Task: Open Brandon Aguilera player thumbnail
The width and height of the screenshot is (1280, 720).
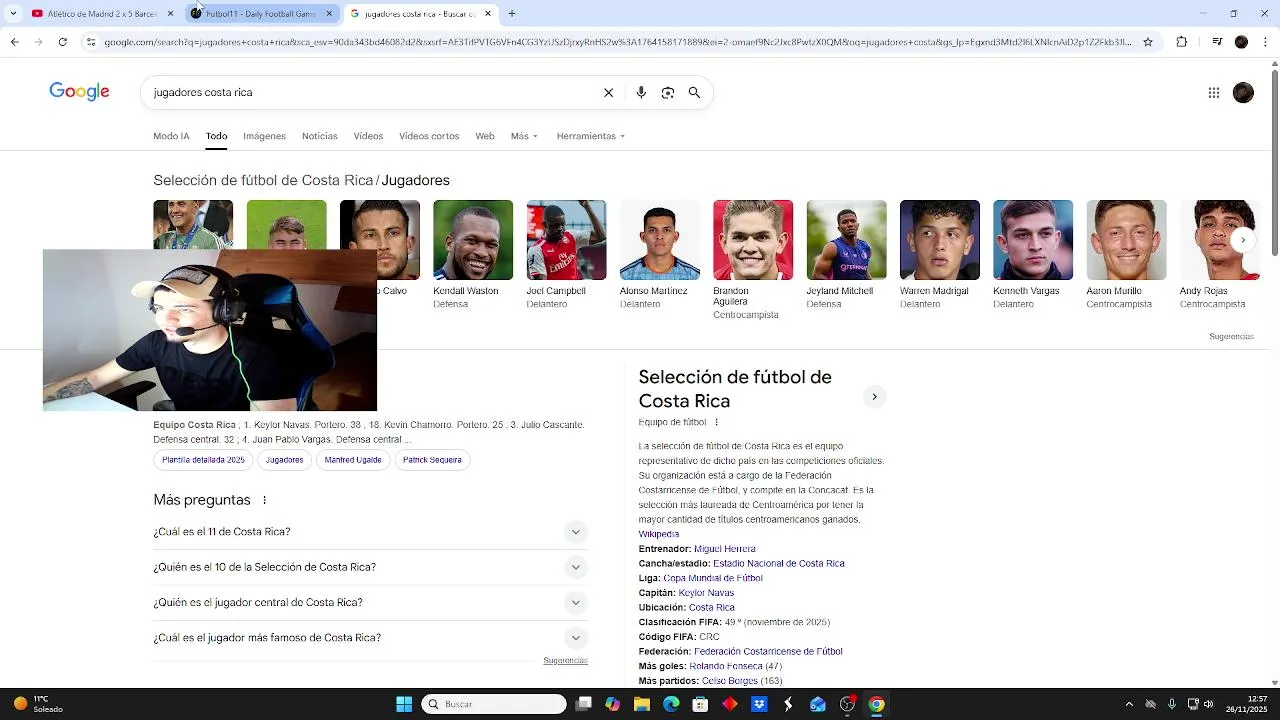Action: coord(753,240)
